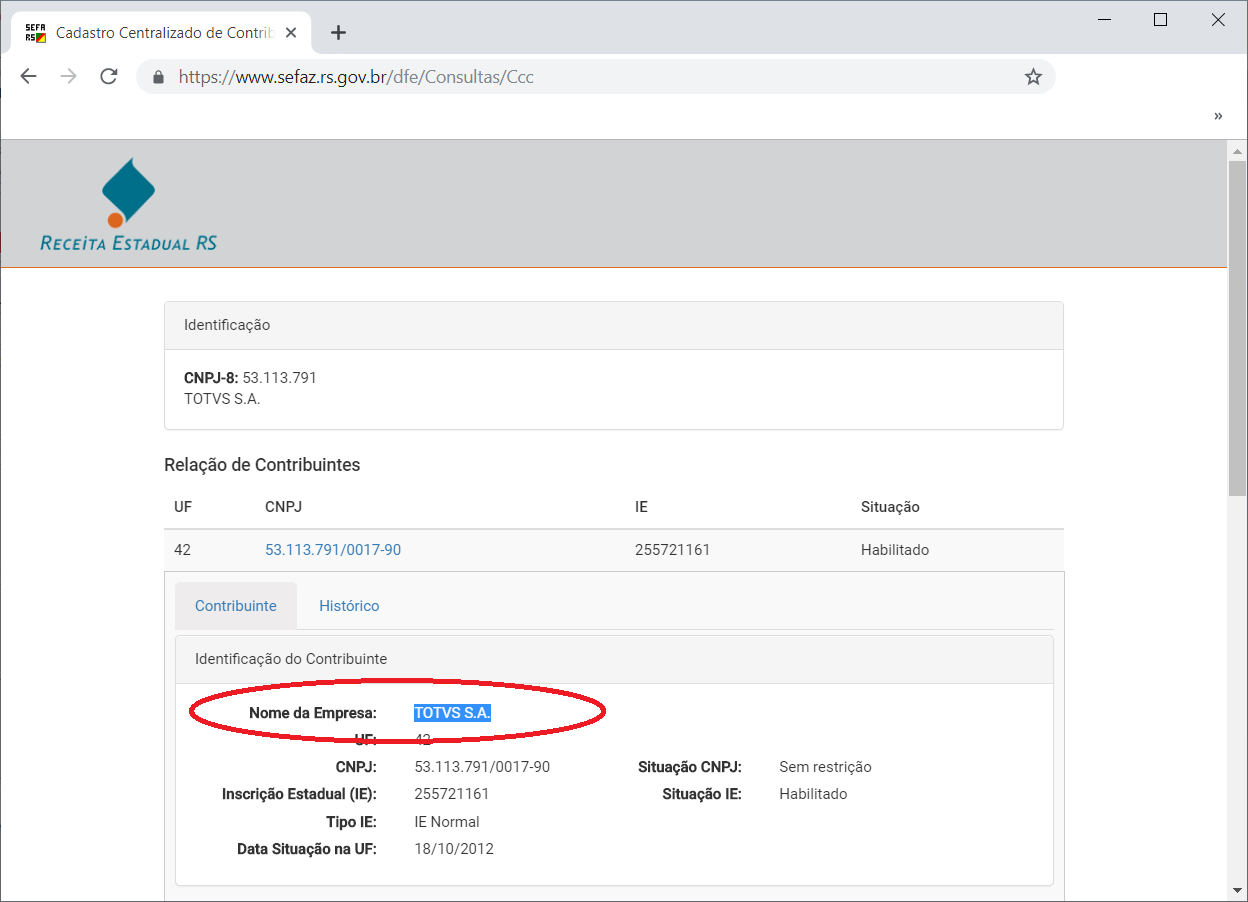Click the Identificação panel header
1248x902 pixels.
coord(614,325)
